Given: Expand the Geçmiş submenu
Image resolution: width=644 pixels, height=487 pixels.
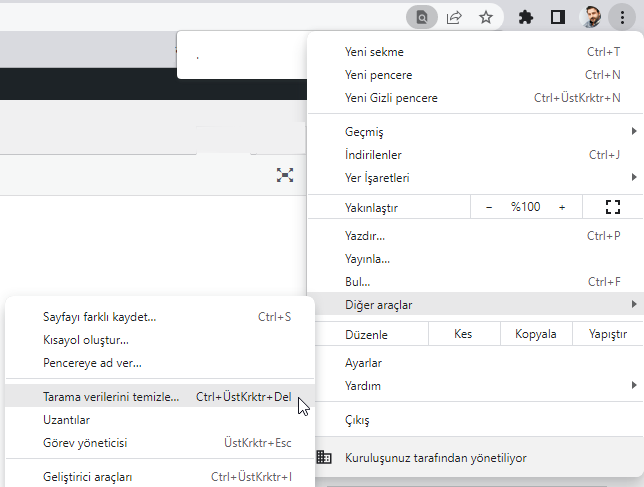Looking at the screenshot, I should tap(475, 132).
